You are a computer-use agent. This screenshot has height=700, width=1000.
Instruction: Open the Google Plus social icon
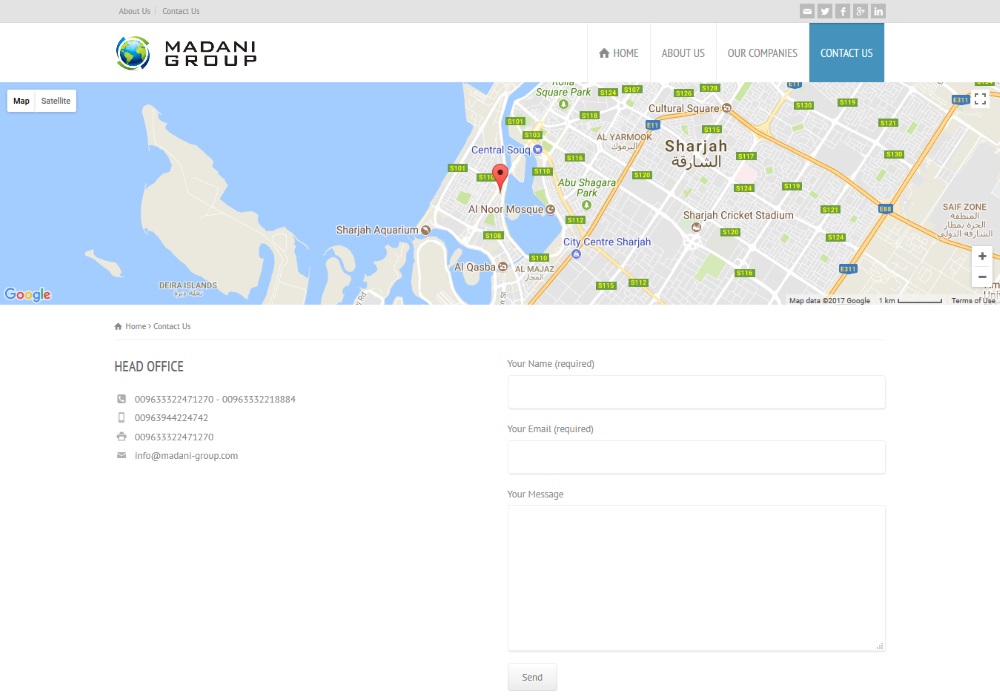coord(860,11)
